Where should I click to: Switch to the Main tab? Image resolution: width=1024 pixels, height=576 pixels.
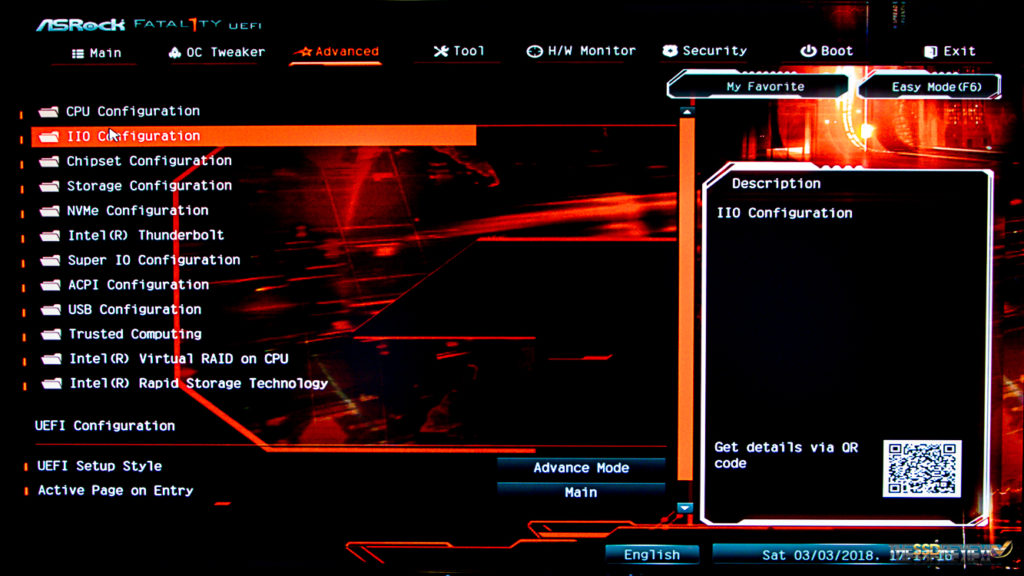click(97, 54)
